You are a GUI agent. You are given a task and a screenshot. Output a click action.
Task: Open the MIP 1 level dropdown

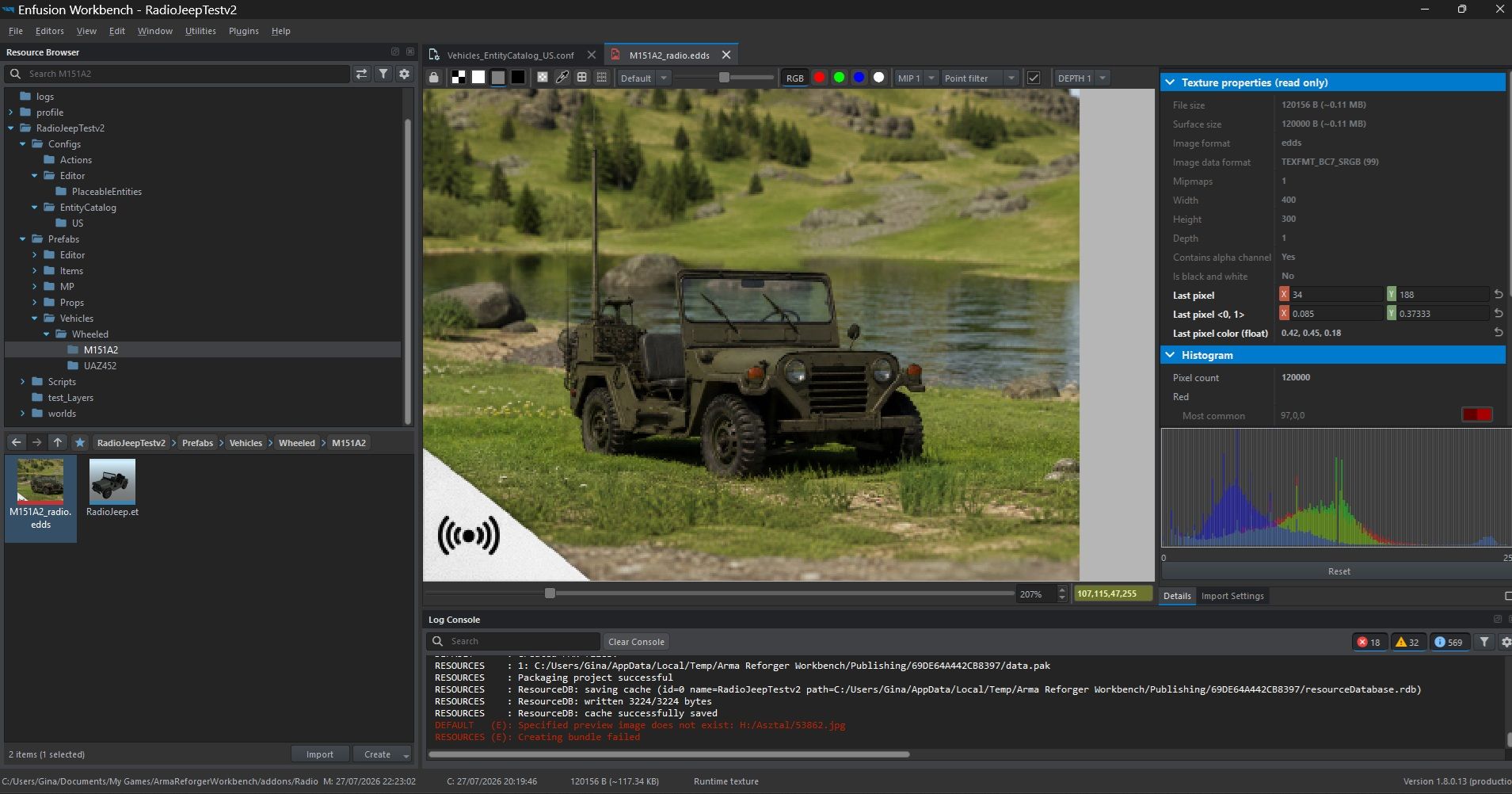[917, 78]
